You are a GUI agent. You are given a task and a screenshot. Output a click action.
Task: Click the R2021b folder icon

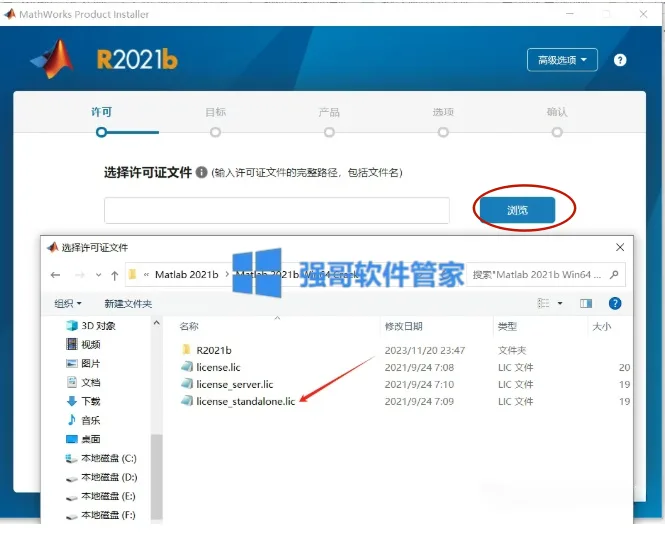click(186, 349)
